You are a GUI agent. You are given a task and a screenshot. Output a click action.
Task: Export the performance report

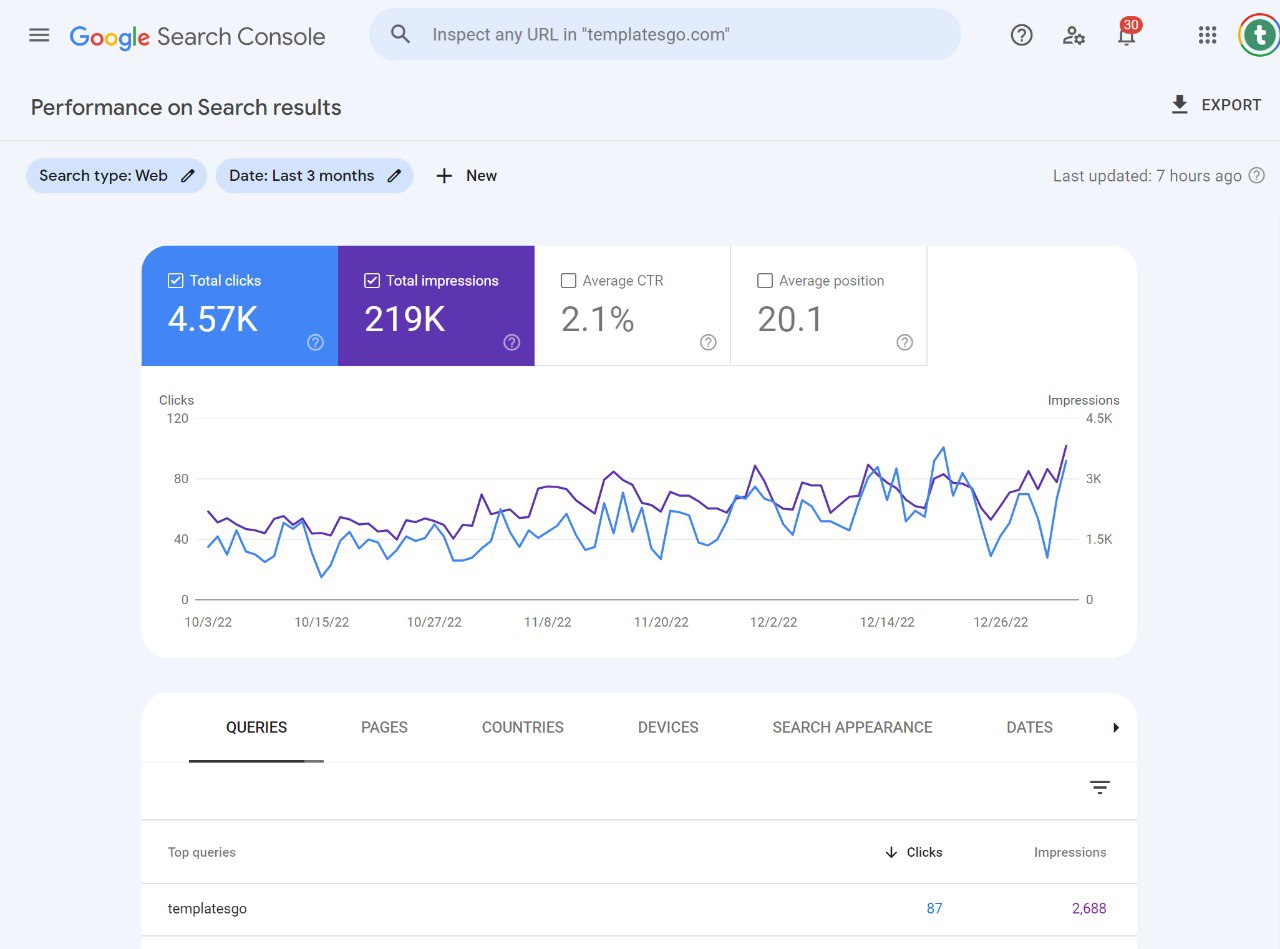coord(1216,105)
